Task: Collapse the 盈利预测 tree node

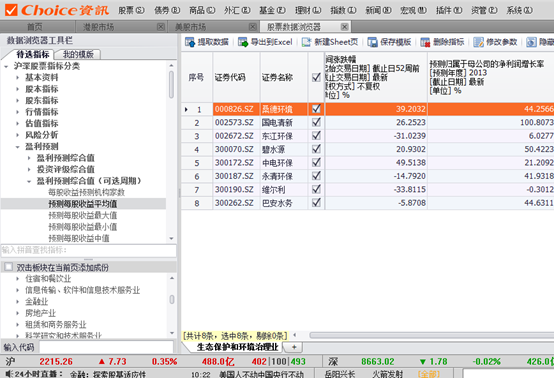Action: (18, 147)
